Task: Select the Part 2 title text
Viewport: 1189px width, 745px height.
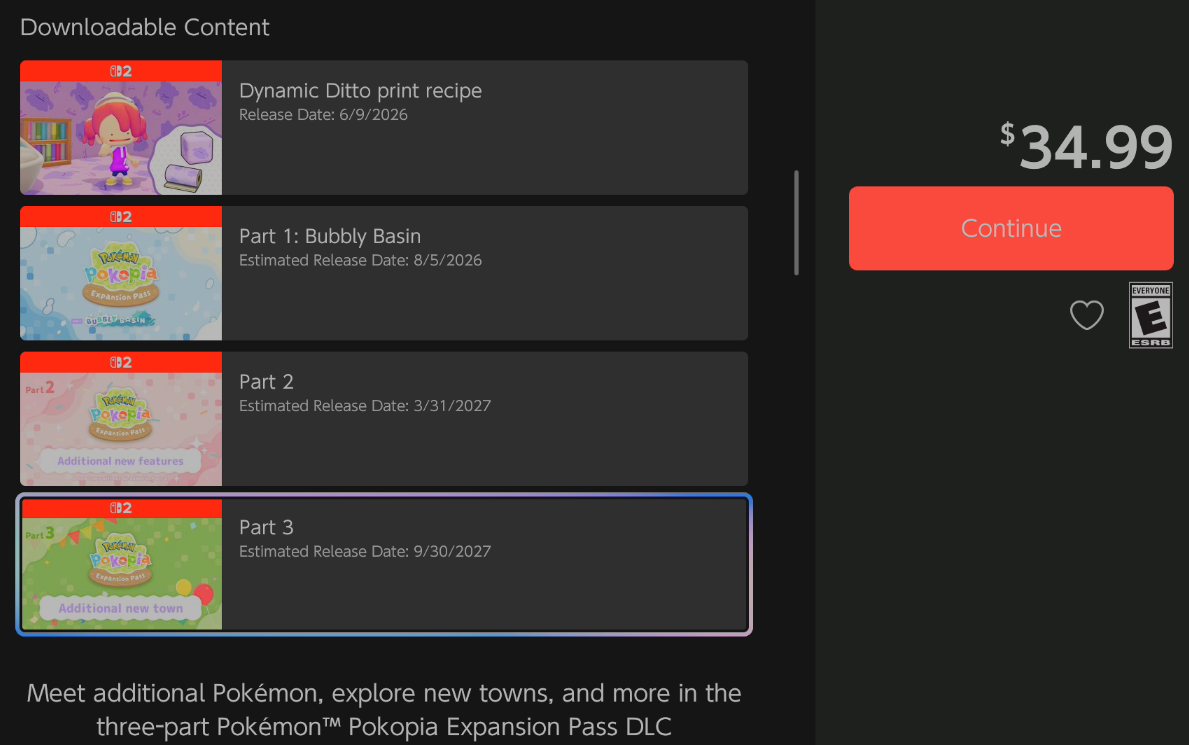Action: pos(266,382)
